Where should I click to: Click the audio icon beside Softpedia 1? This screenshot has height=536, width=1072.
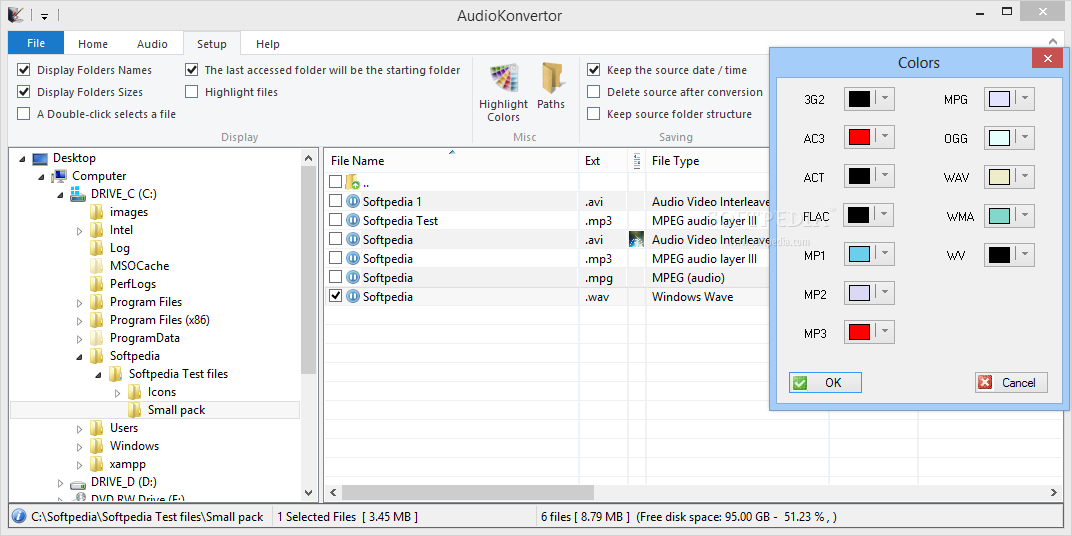click(x=353, y=201)
